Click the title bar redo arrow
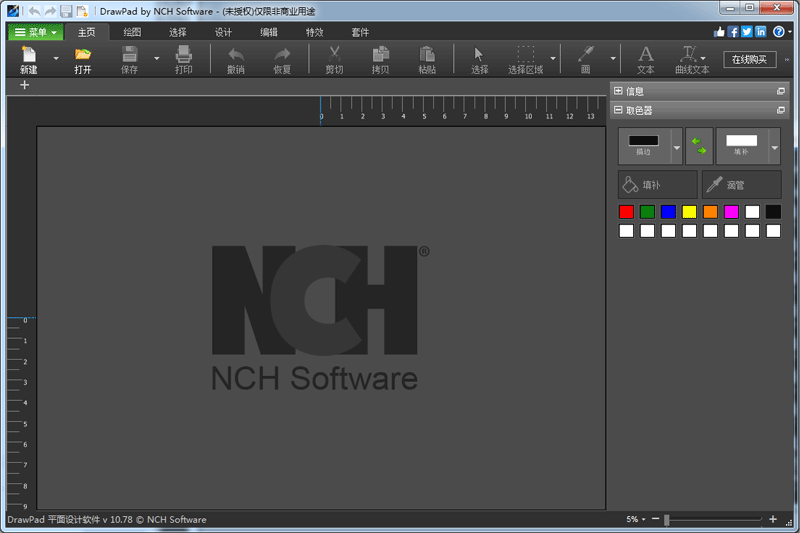Viewport: 800px width, 533px height. click(50, 11)
